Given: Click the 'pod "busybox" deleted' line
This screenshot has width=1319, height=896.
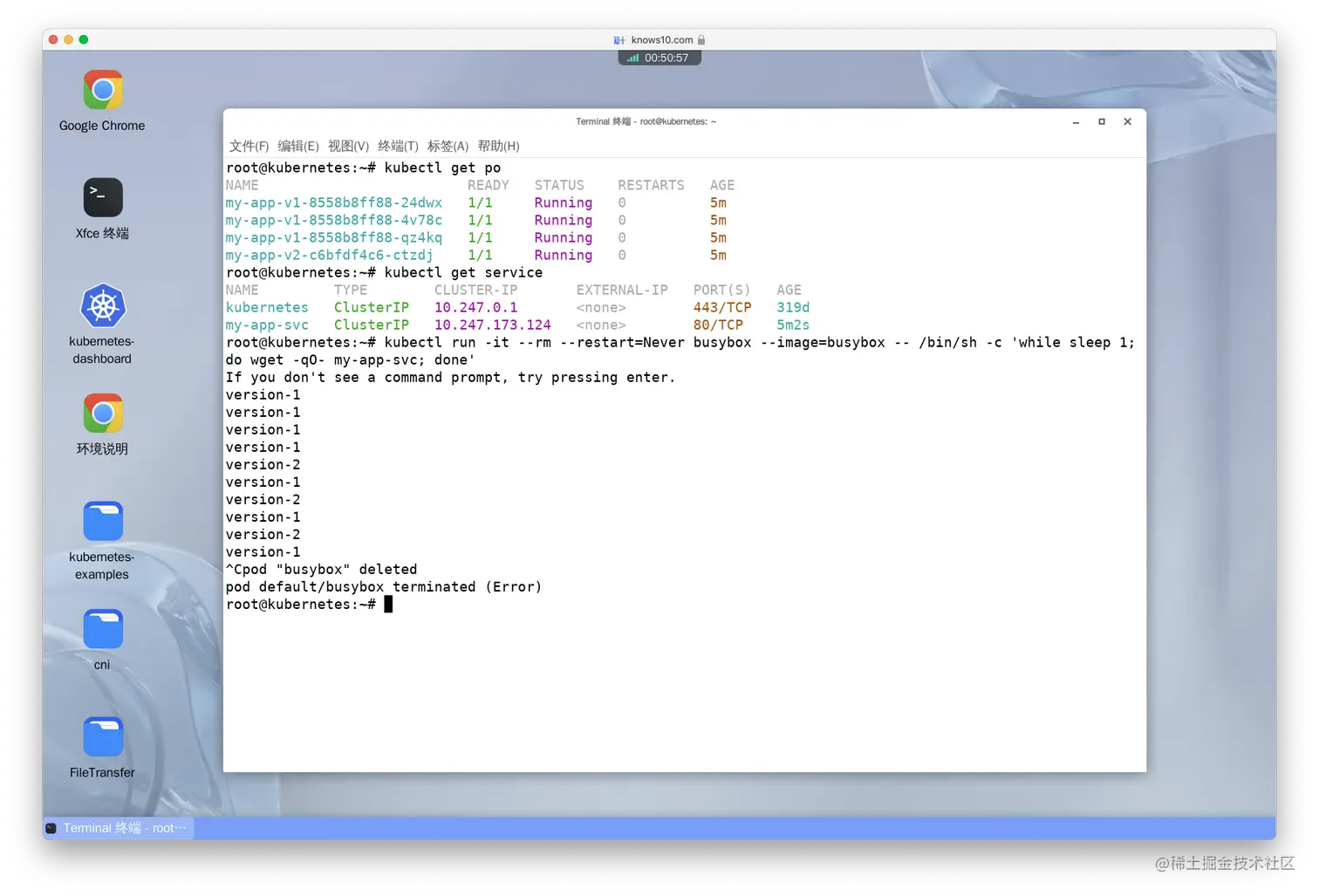Looking at the screenshot, I should 322,569.
